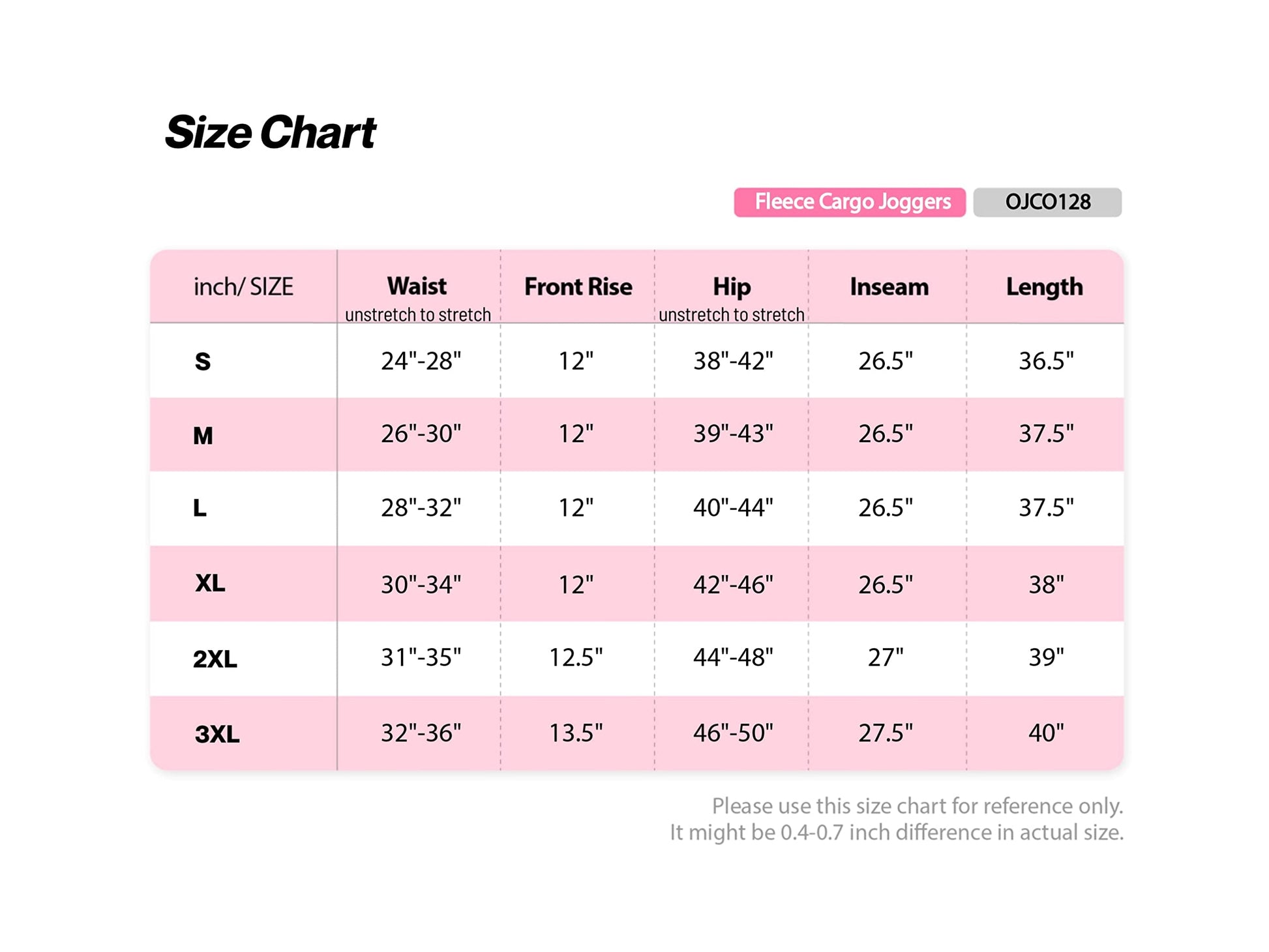The height and width of the screenshot is (952, 1269).
Task: Click the gray OJCO128 product code tag
Action: click(1047, 202)
